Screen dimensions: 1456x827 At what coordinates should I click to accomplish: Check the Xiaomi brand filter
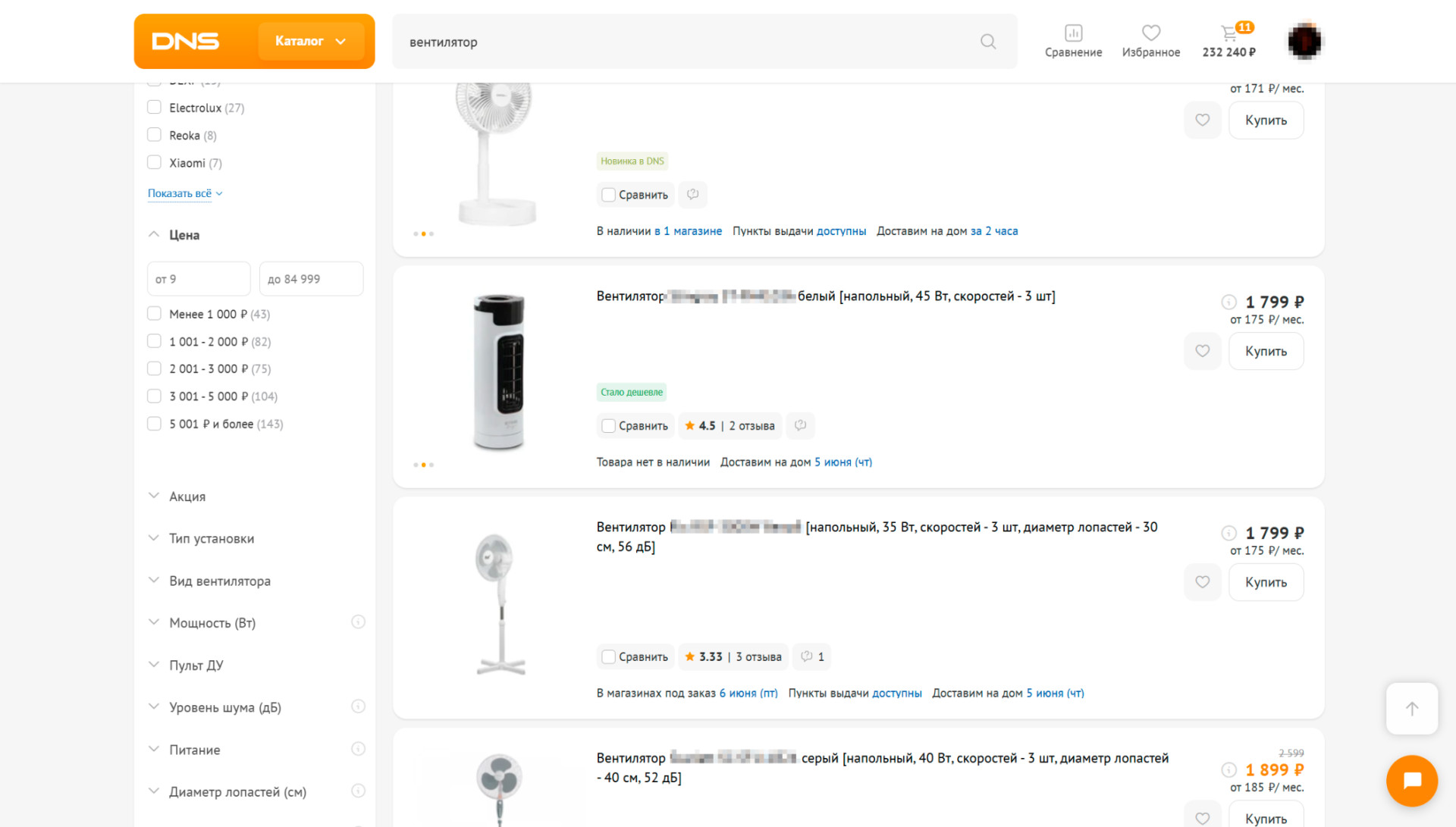(154, 162)
